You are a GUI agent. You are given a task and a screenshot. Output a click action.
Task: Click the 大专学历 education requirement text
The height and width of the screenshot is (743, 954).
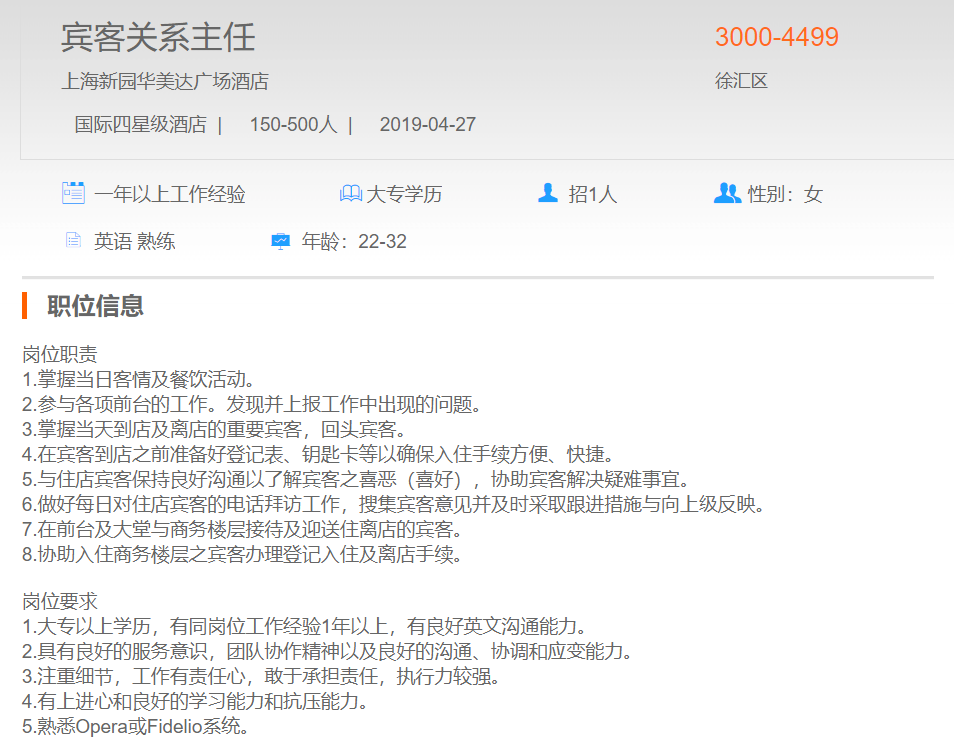click(x=404, y=194)
